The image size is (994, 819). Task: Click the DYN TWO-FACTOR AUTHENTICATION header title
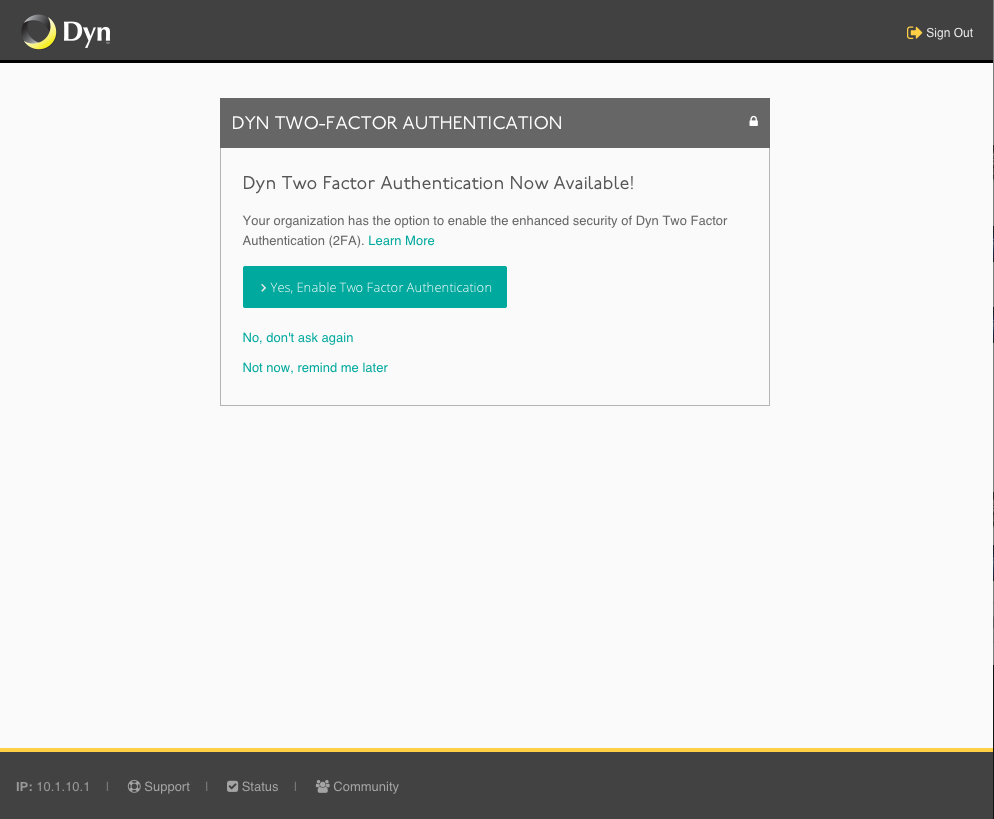(x=397, y=123)
